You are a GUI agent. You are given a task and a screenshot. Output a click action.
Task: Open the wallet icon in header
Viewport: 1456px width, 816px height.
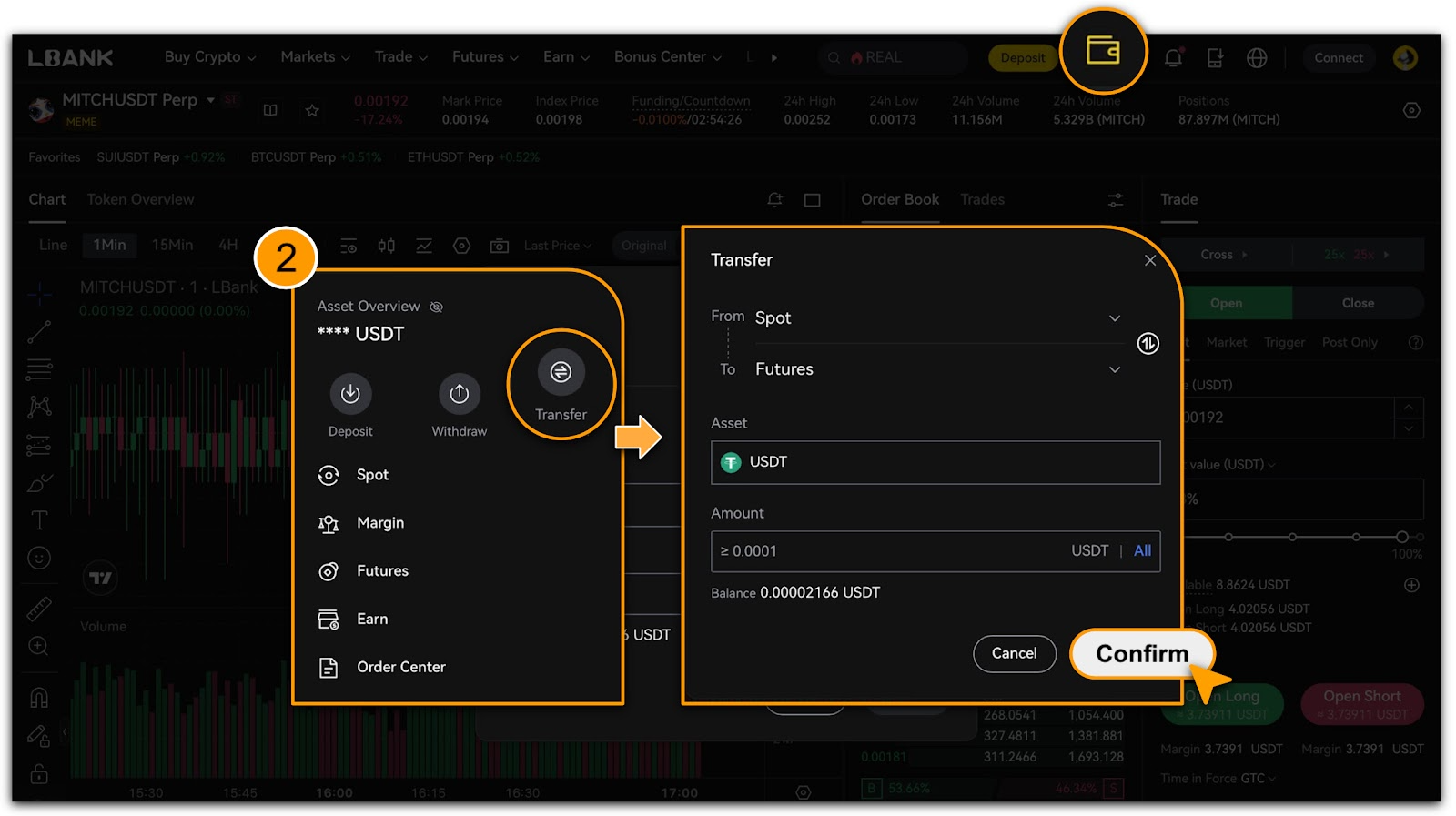click(x=1103, y=51)
